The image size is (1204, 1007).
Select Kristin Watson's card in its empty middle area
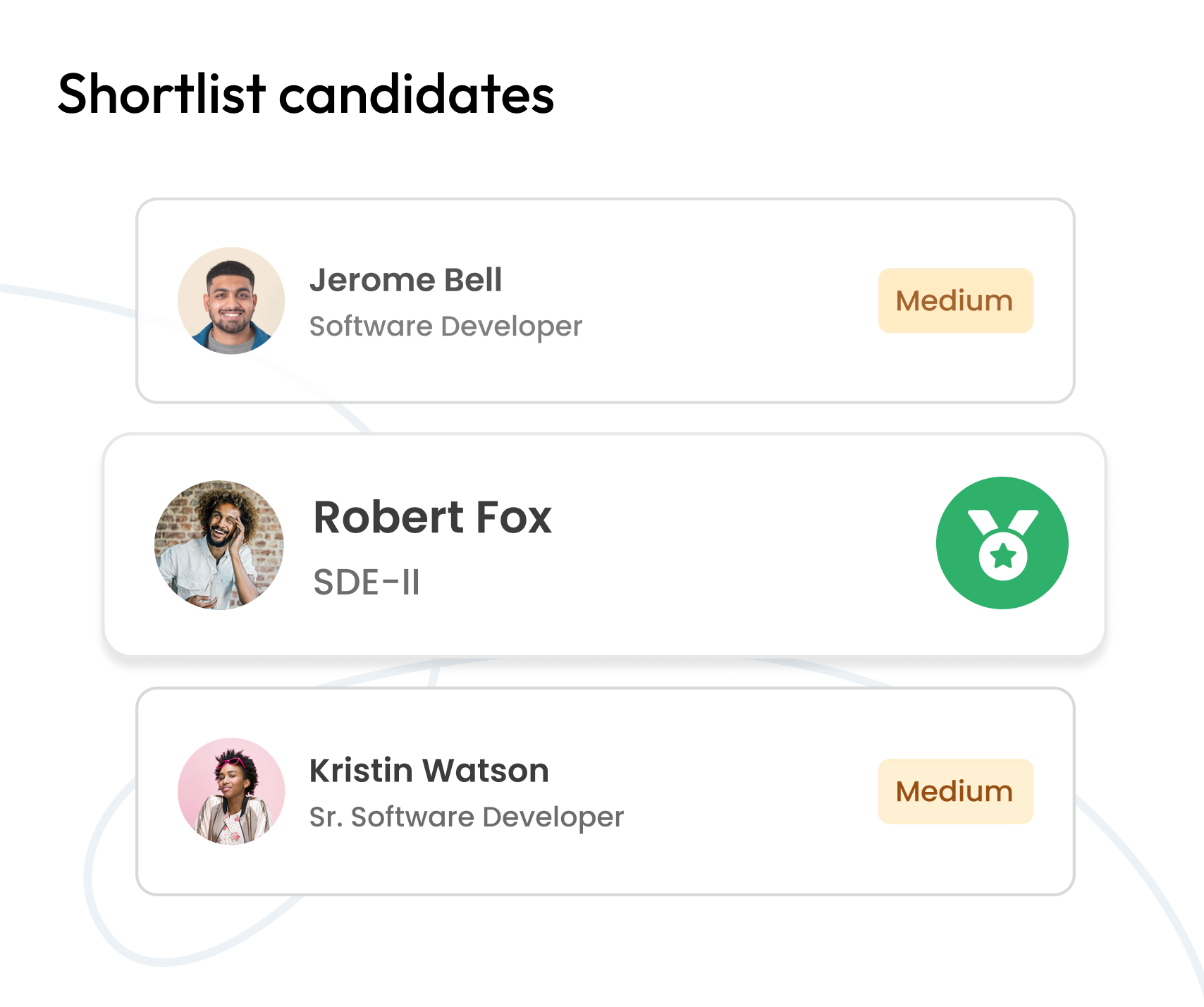[x=747, y=793]
